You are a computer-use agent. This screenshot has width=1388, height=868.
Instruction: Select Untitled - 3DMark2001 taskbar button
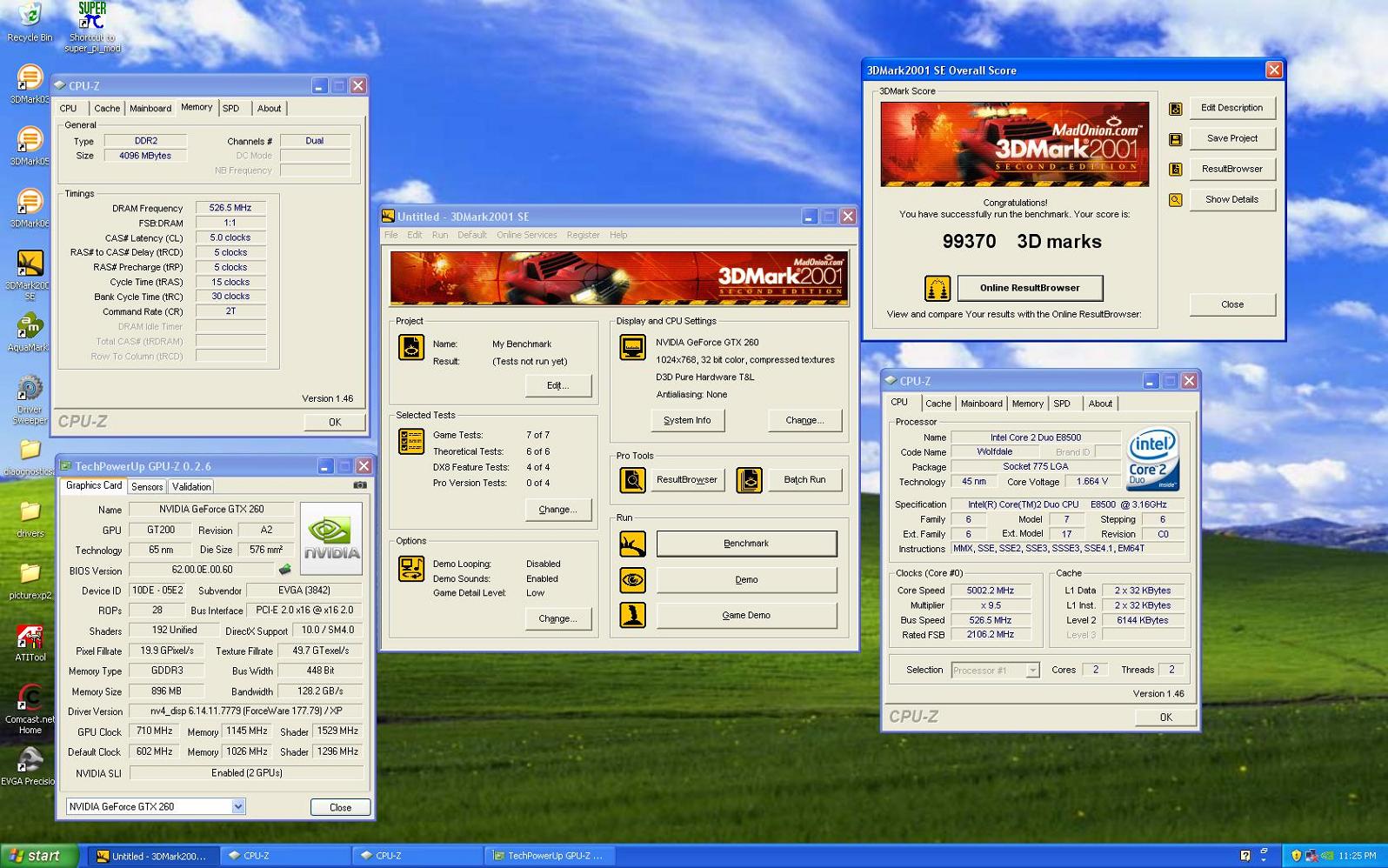(152, 856)
